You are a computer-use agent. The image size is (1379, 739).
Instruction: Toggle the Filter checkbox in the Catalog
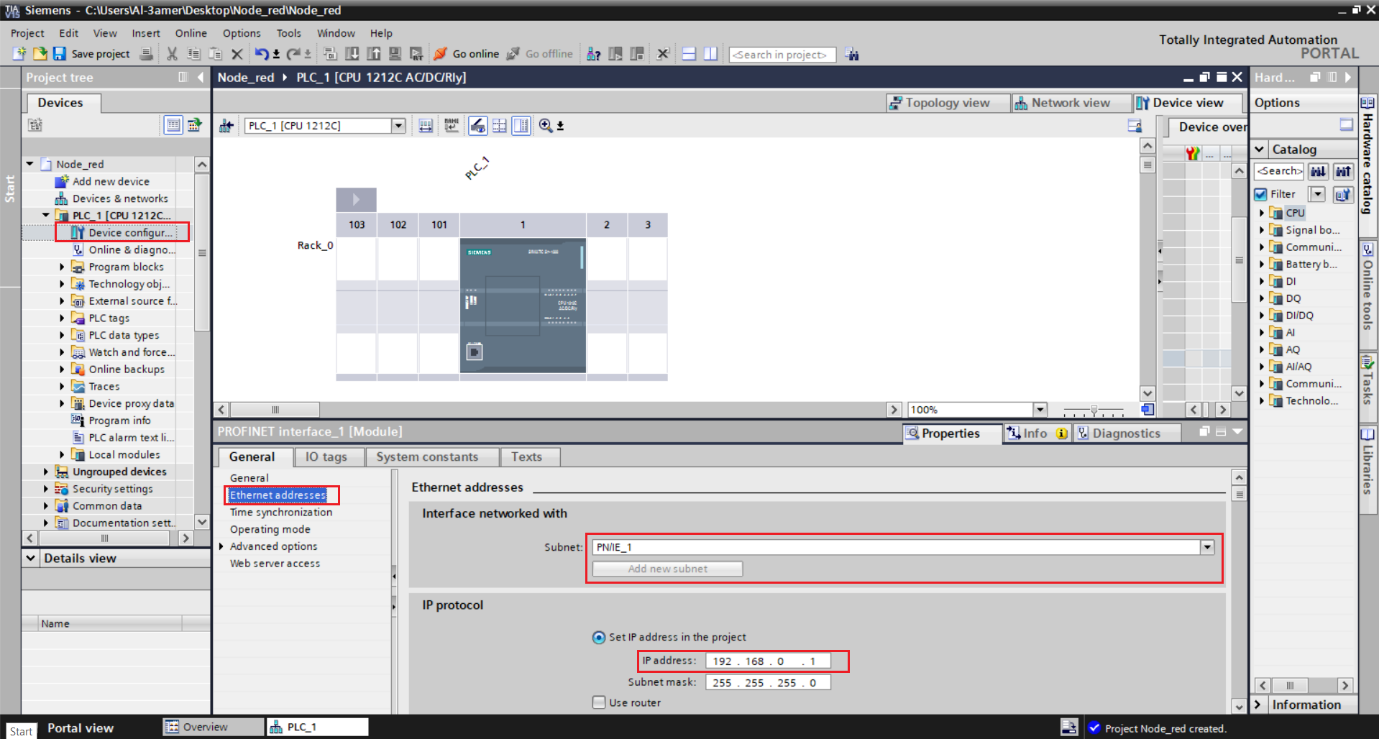click(1262, 194)
